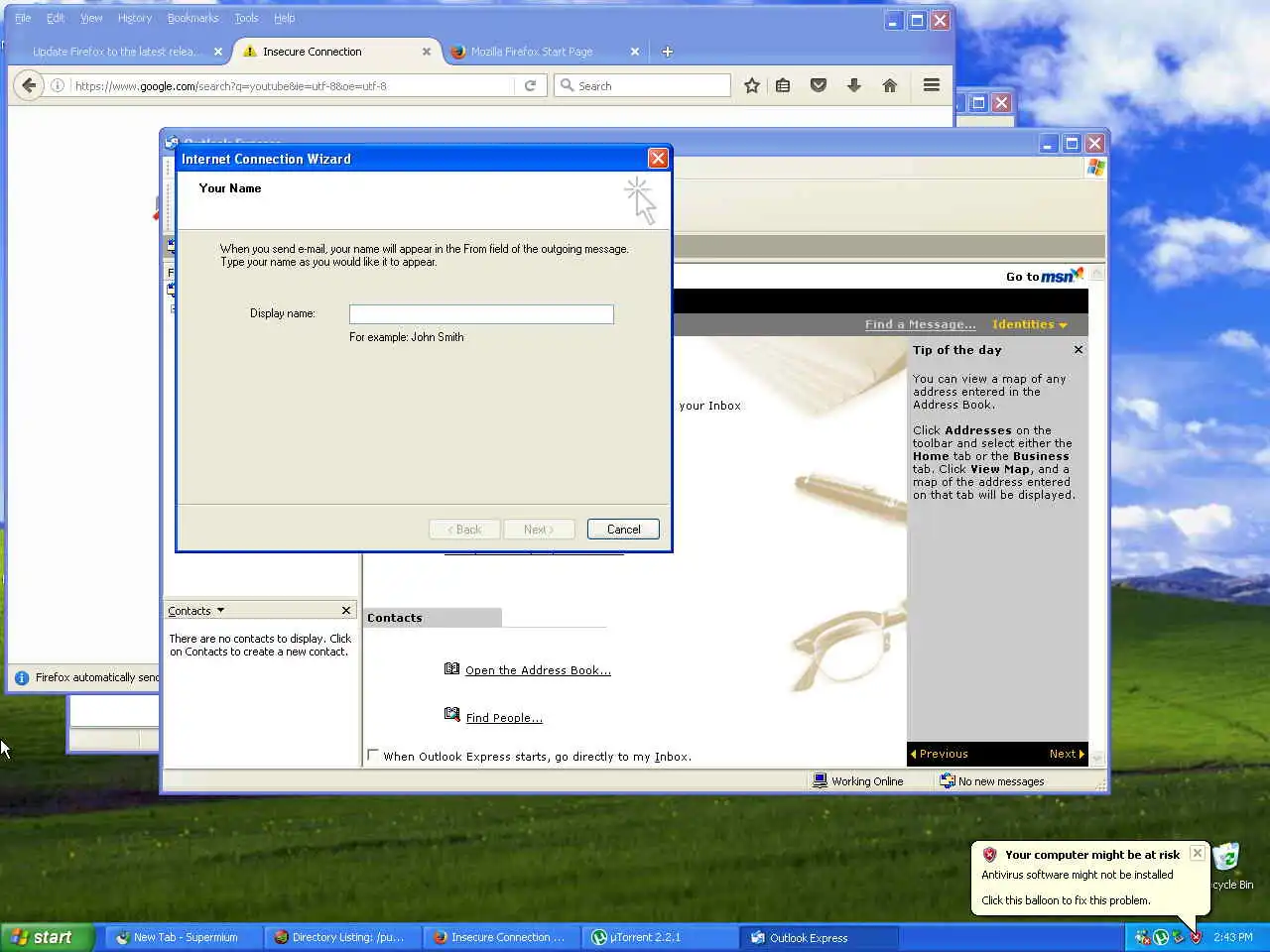
Task: Close the Tip of the day panel
Action: coord(1079,350)
